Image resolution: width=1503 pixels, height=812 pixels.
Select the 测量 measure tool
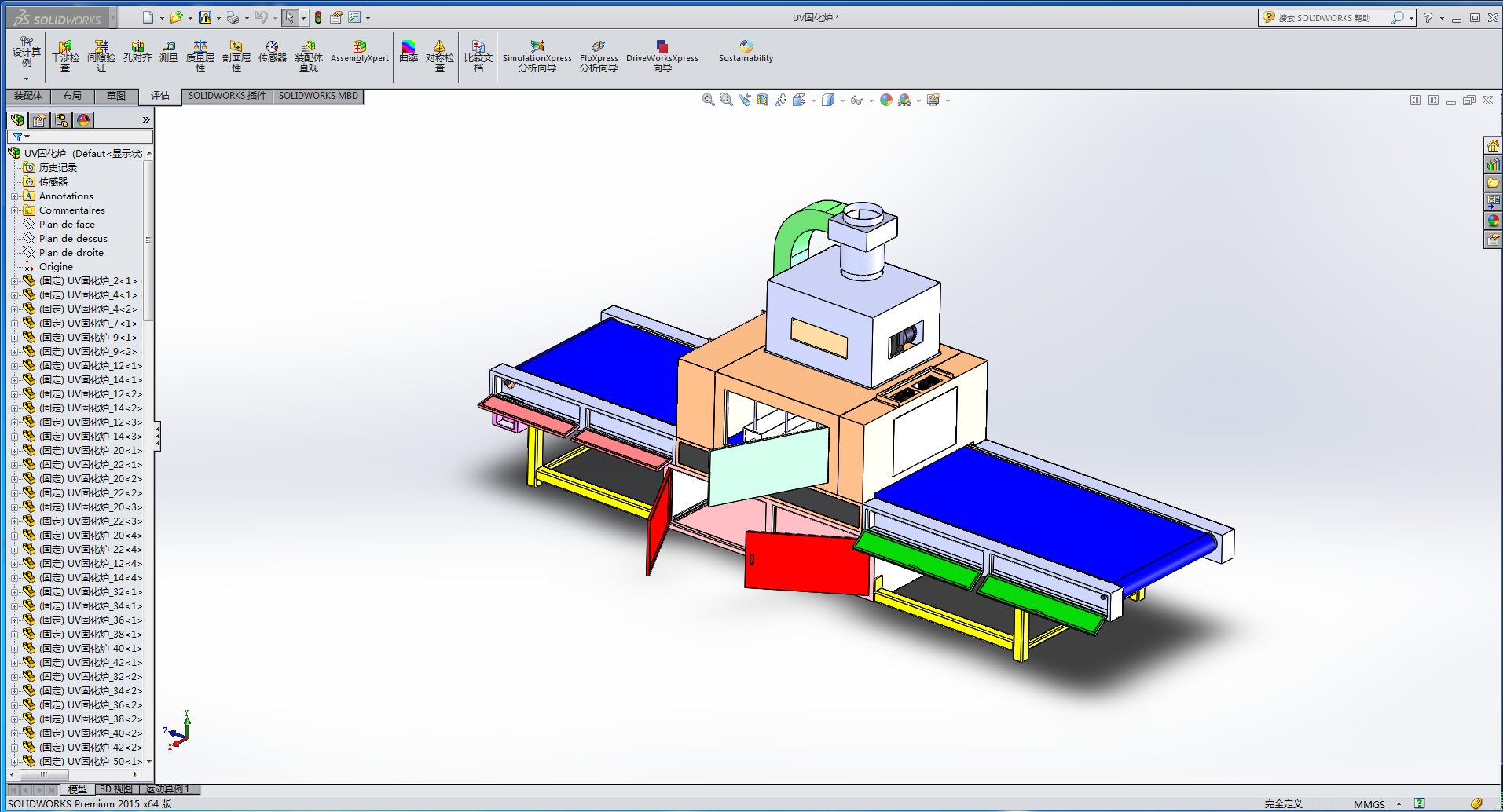(x=169, y=53)
